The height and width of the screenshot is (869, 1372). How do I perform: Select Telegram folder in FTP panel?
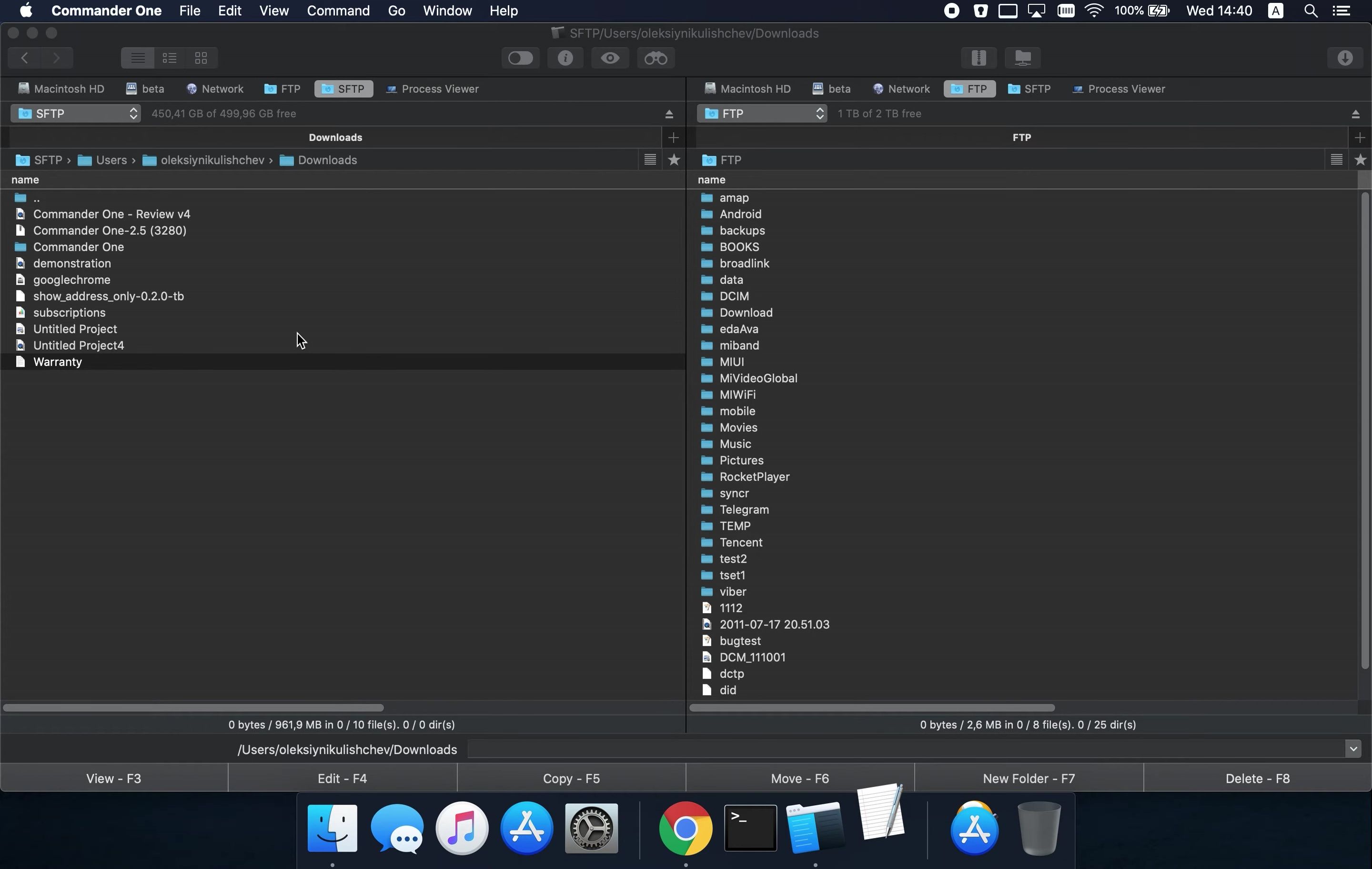click(1023, 509)
